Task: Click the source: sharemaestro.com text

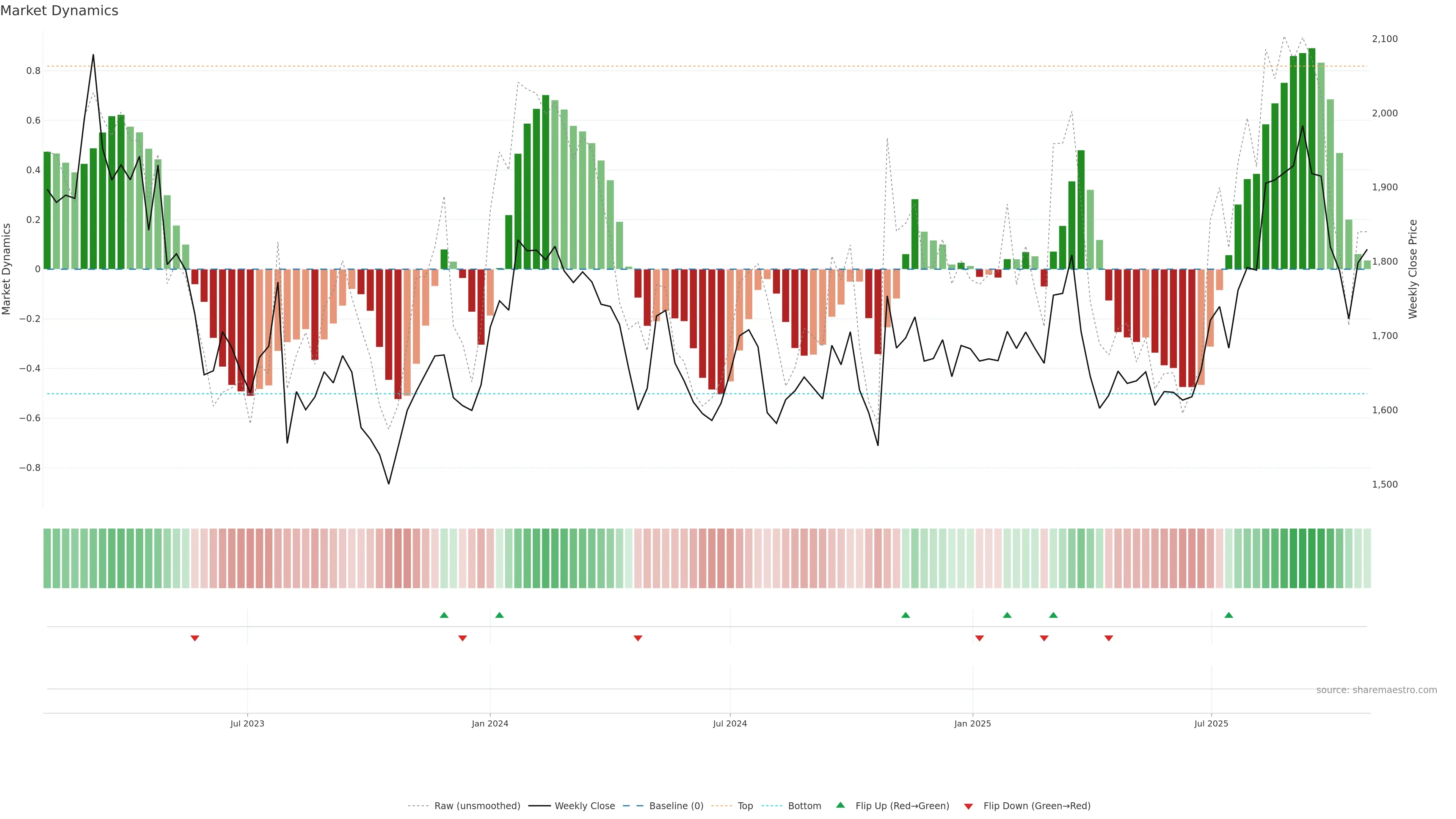Action: [1376, 690]
